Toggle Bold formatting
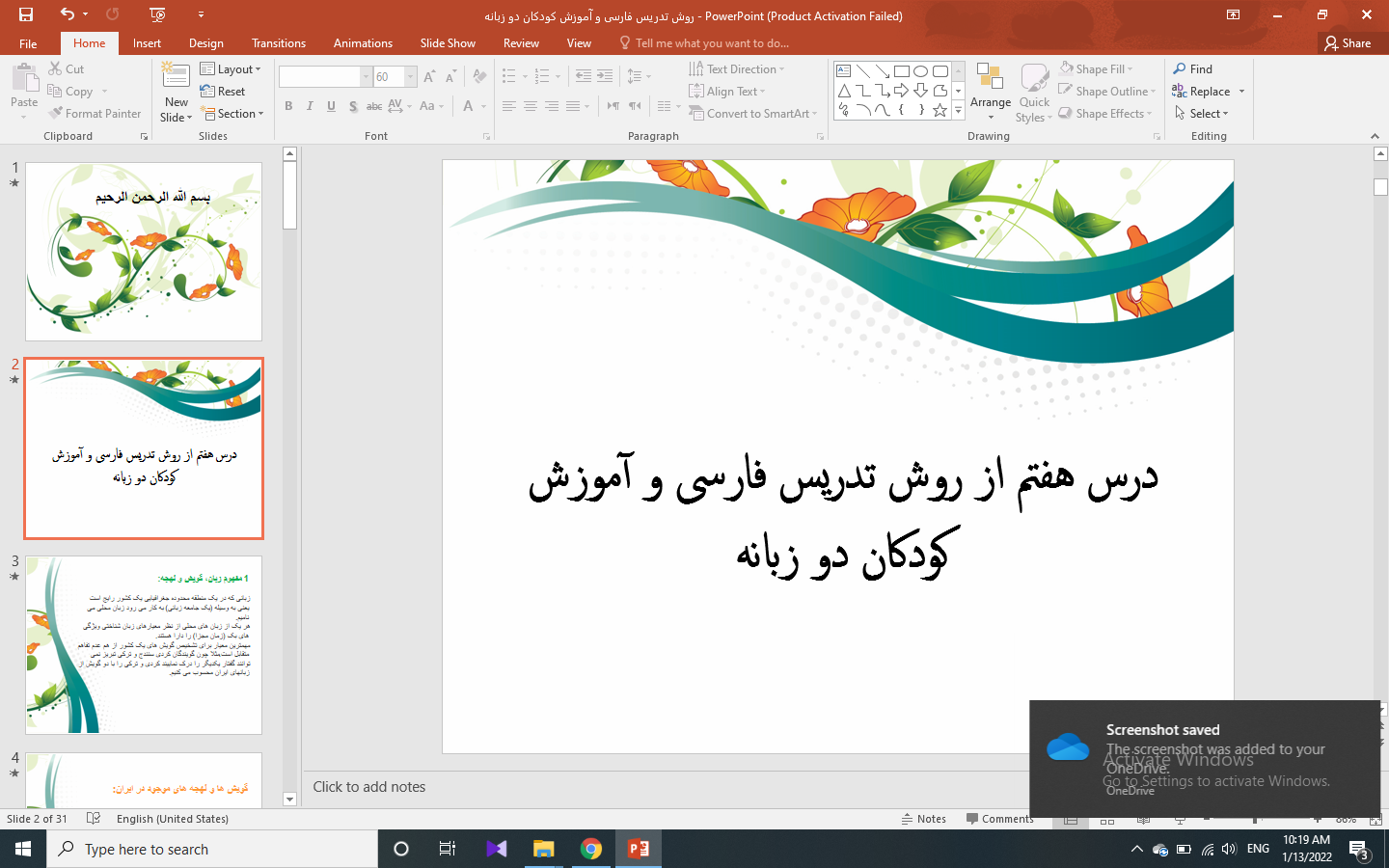This screenshot has width=1389, height=868. coord(288,106)
